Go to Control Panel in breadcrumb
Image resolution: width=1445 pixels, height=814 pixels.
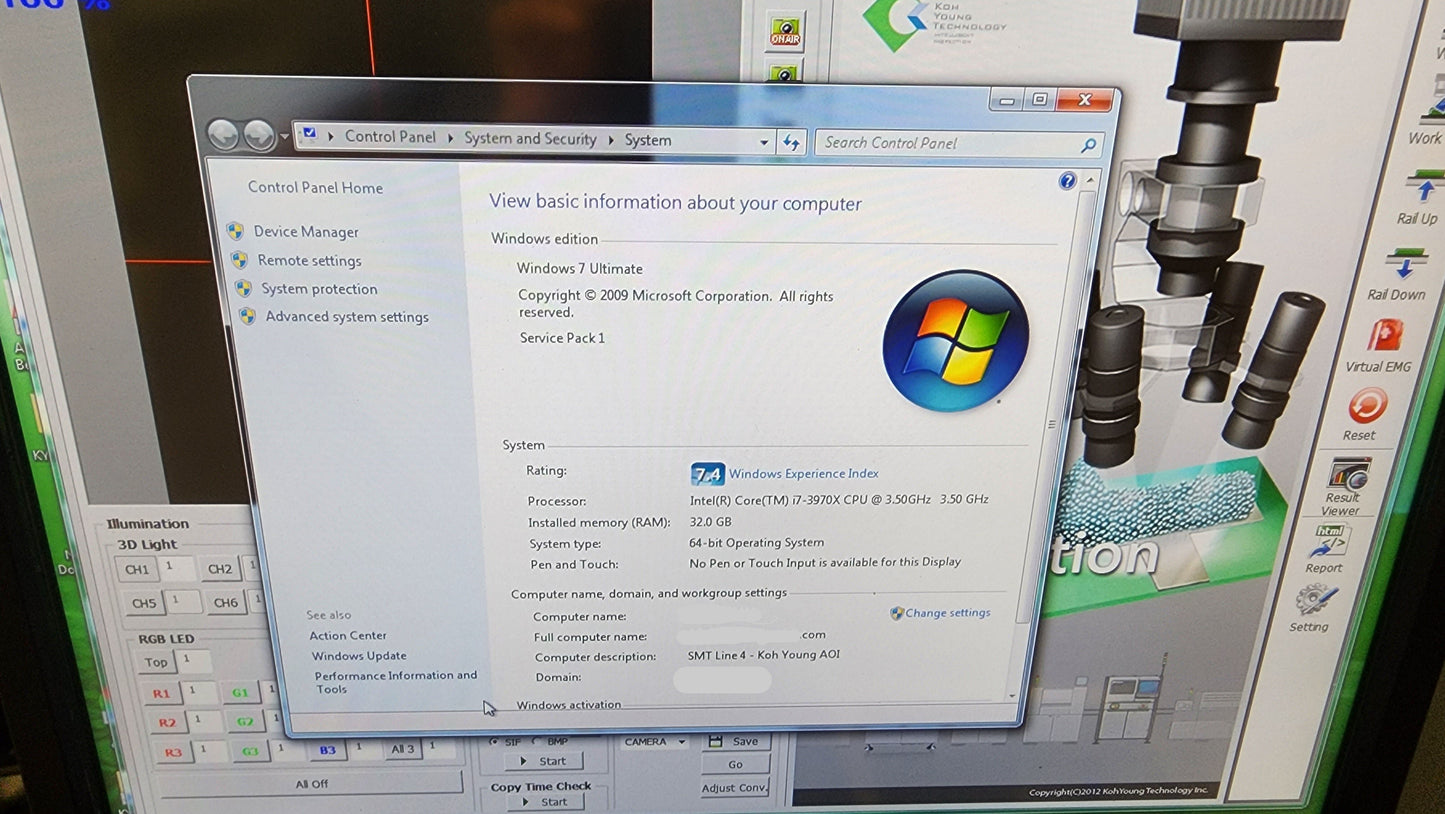click(390, 137)
